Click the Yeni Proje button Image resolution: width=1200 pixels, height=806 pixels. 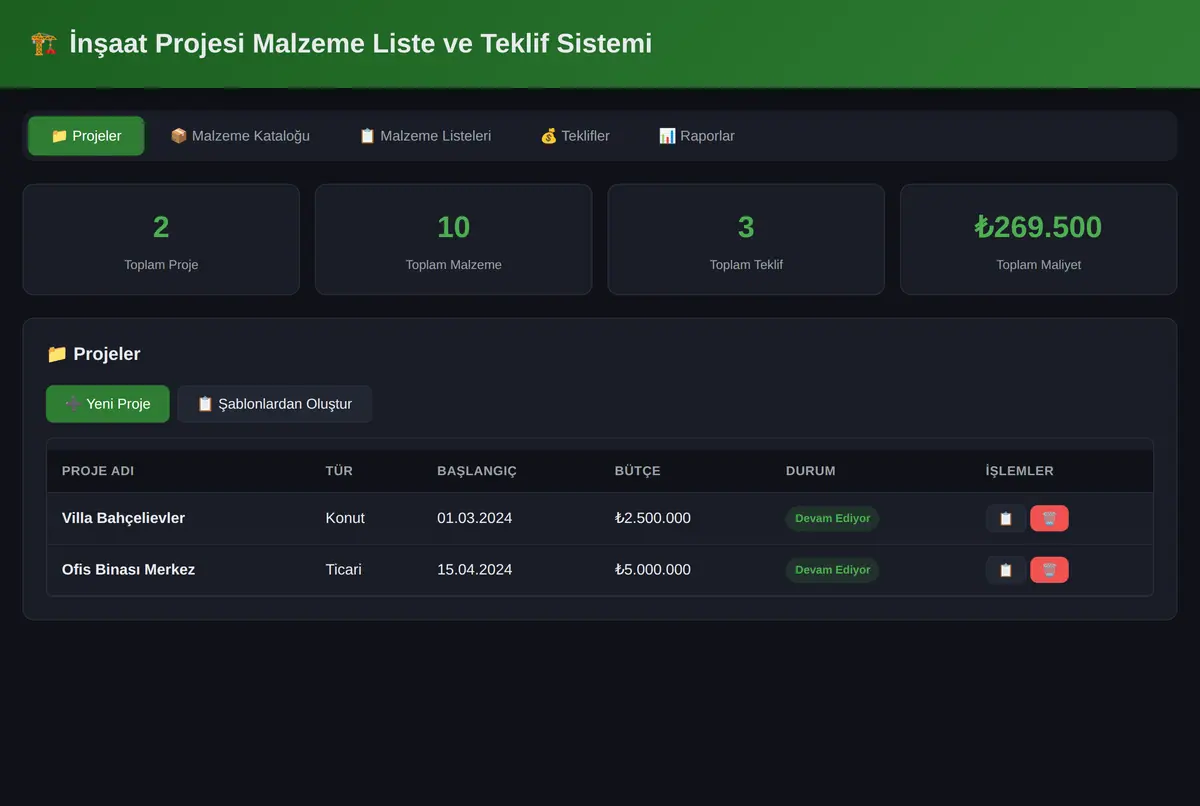108,404
